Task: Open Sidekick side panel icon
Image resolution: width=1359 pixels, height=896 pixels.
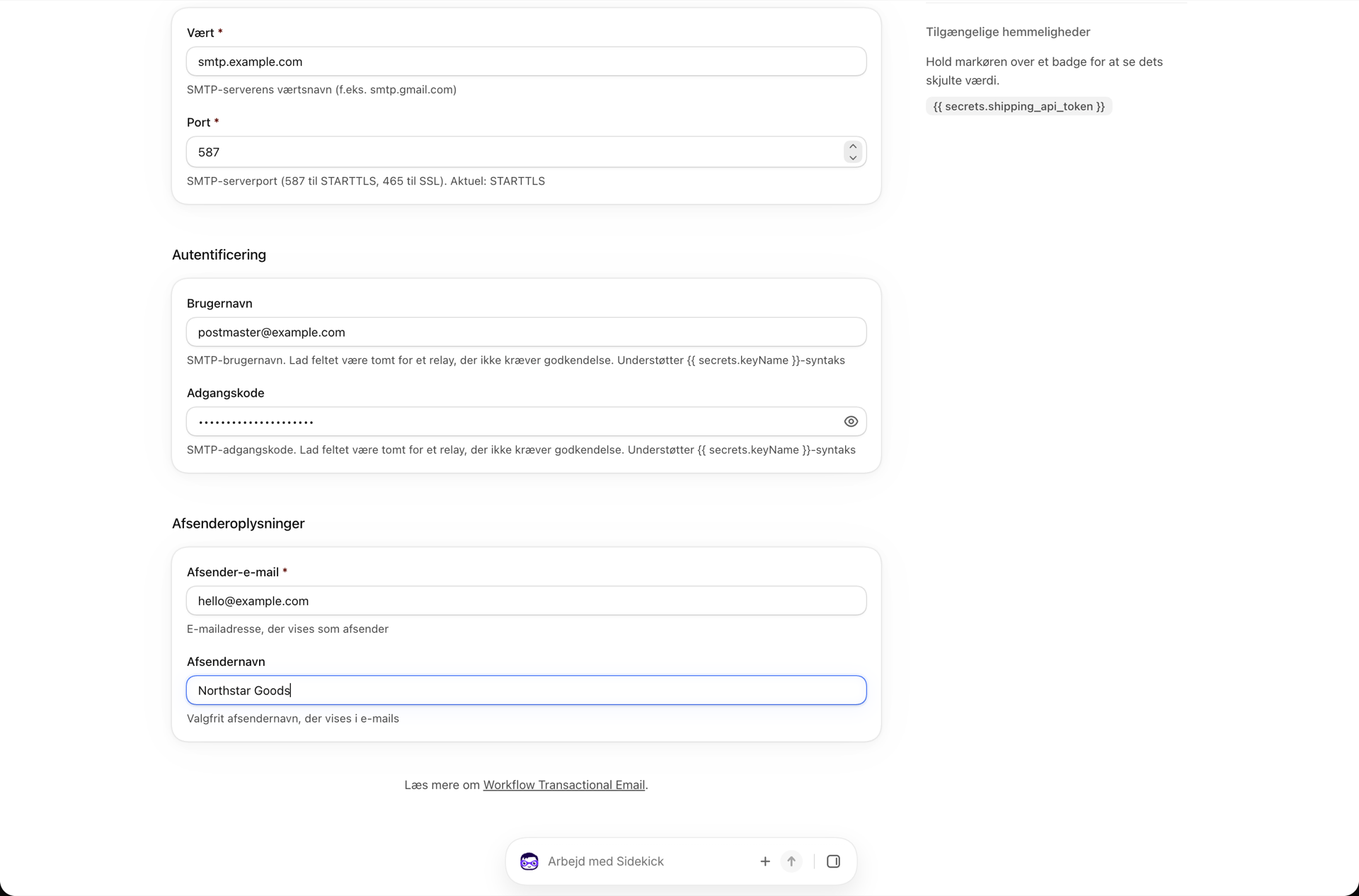Action: tap(833, 861)
